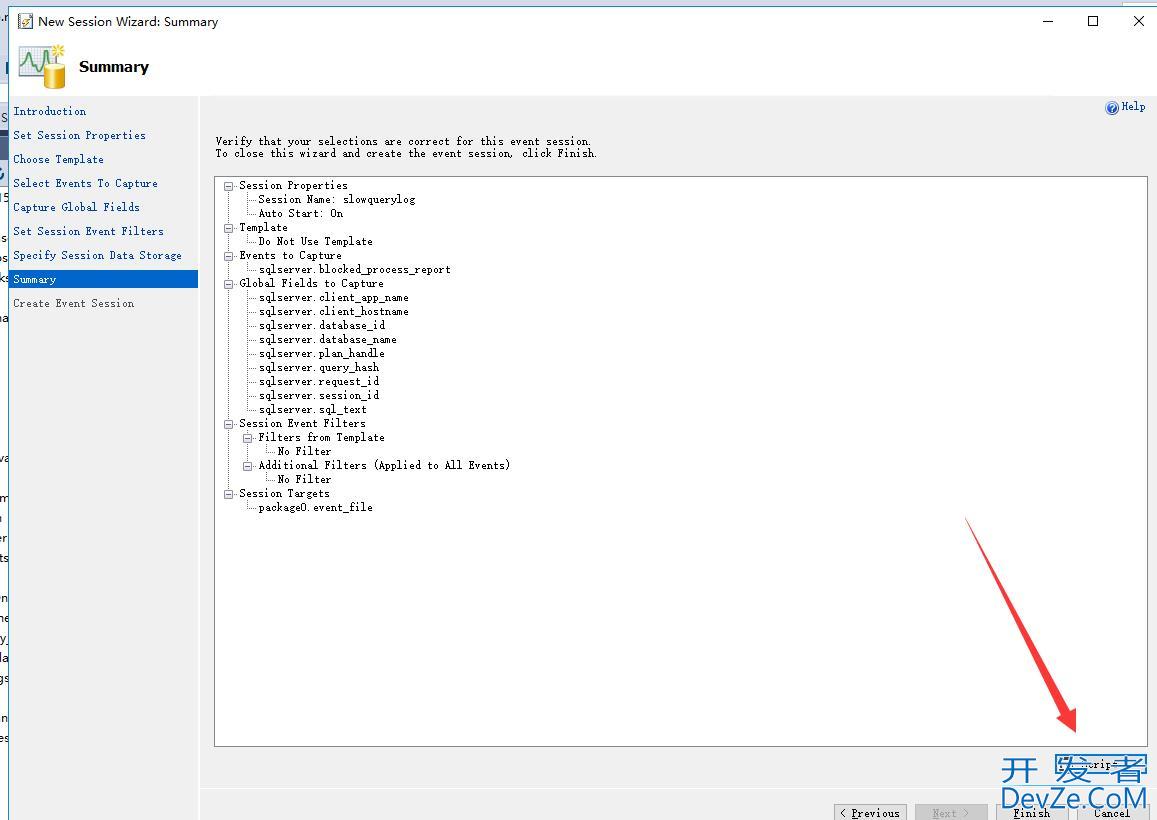Select sqlserver.plan_handle item

322,354
